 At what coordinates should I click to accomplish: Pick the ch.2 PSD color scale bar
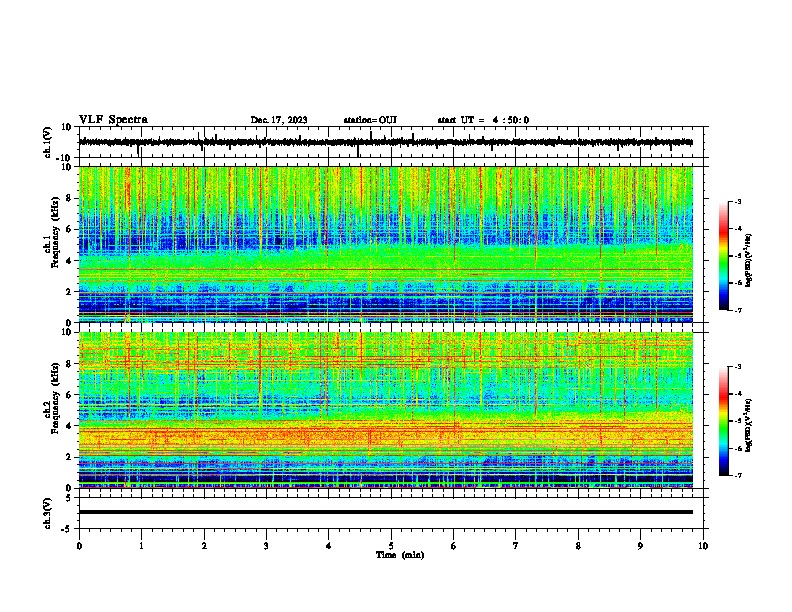point(724,421)
